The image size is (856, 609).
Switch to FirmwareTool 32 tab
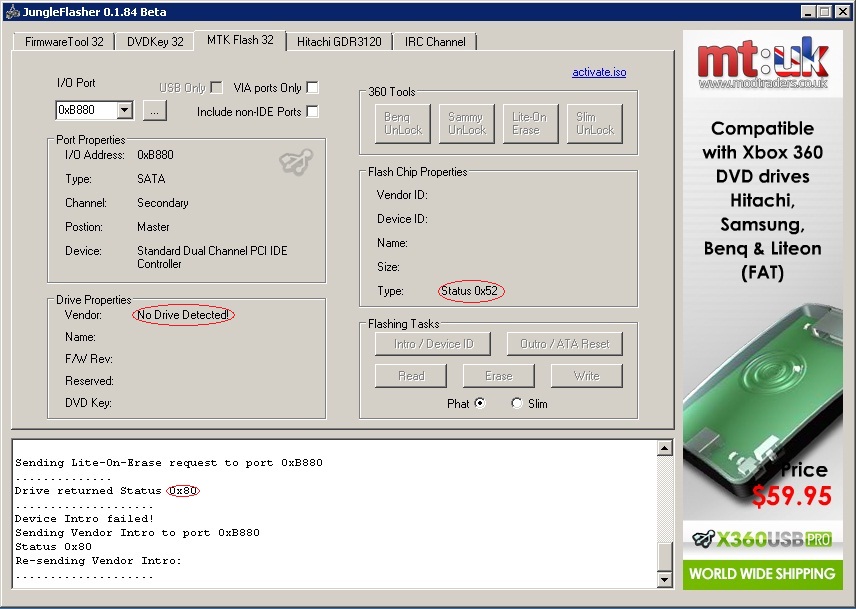pos(64,41)
